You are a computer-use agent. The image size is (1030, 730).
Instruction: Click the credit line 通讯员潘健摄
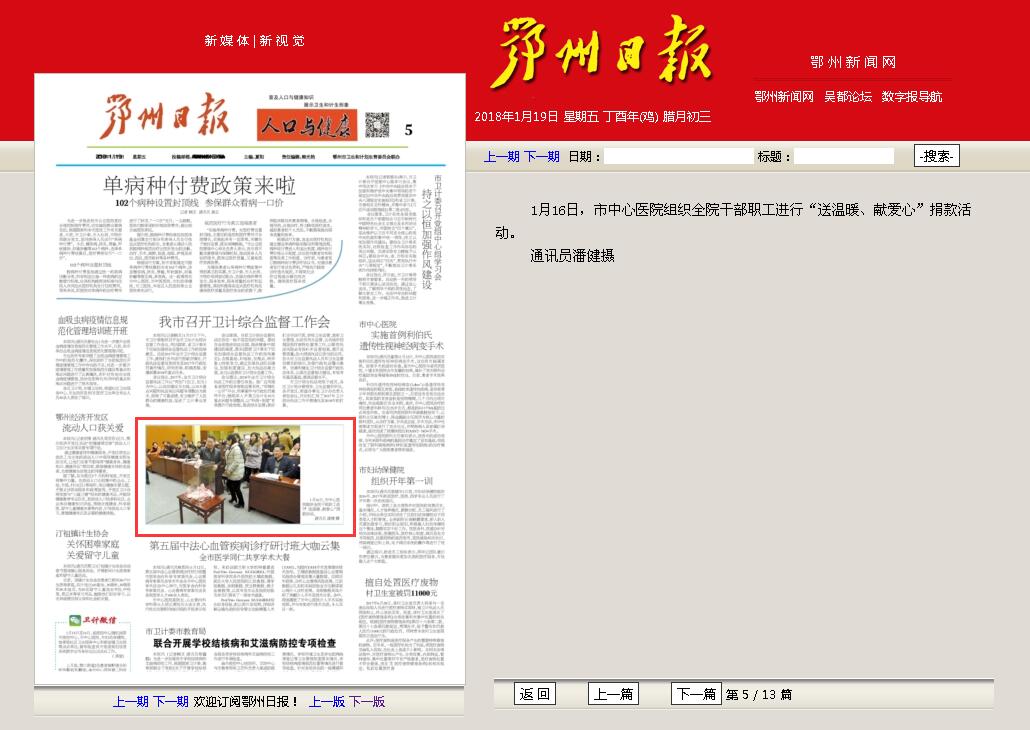[x=572, y=256]
